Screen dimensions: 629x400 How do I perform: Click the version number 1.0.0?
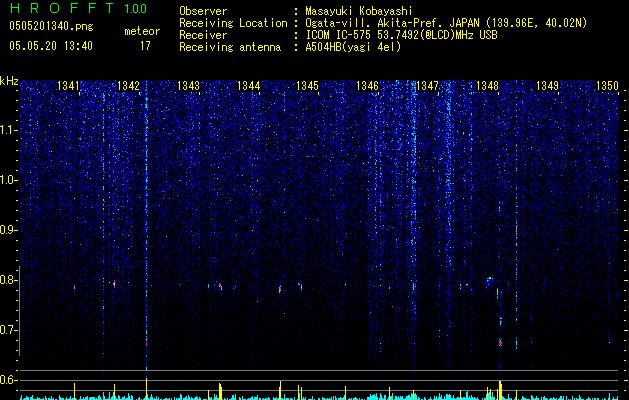pos(136,9)
